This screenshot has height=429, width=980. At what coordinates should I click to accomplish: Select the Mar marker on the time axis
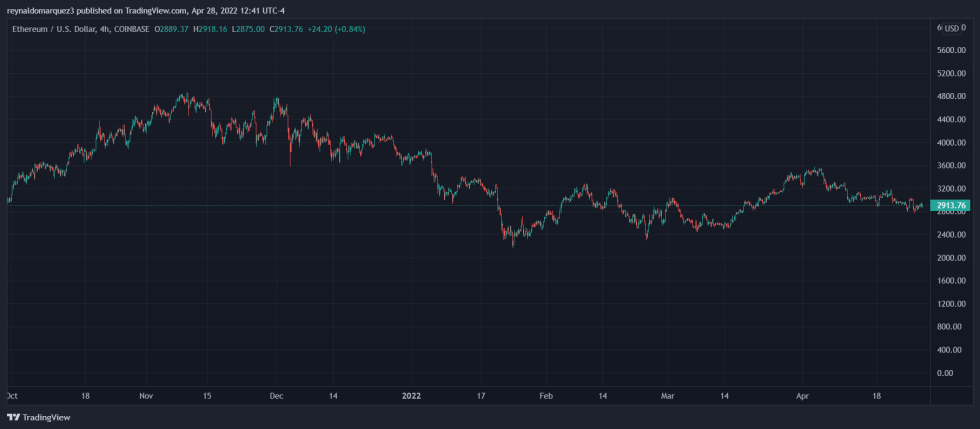[x=668, y=396]
